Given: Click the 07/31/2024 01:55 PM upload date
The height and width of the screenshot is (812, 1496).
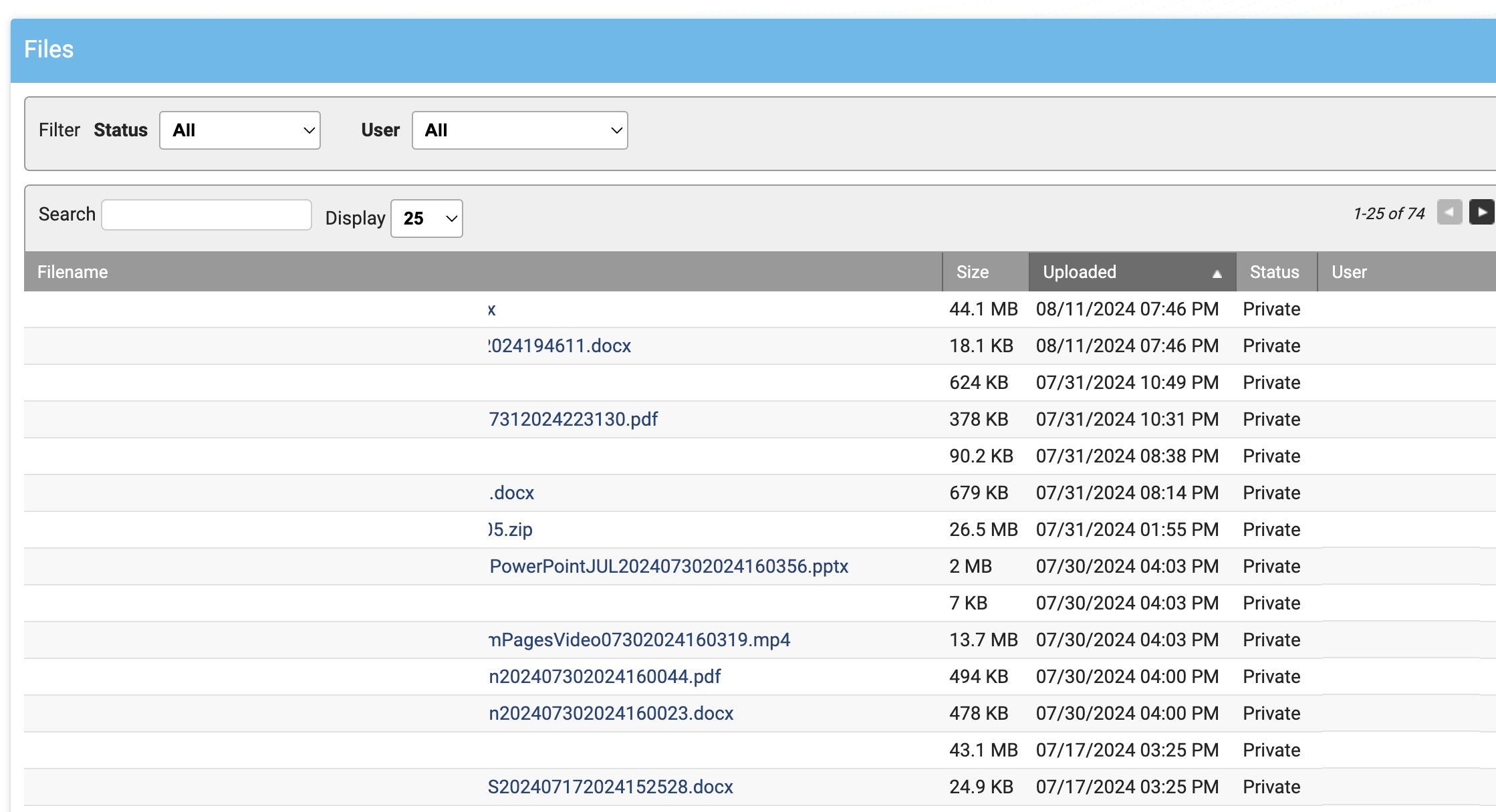Looking at the screenshot, I should tap(1127, 529).
